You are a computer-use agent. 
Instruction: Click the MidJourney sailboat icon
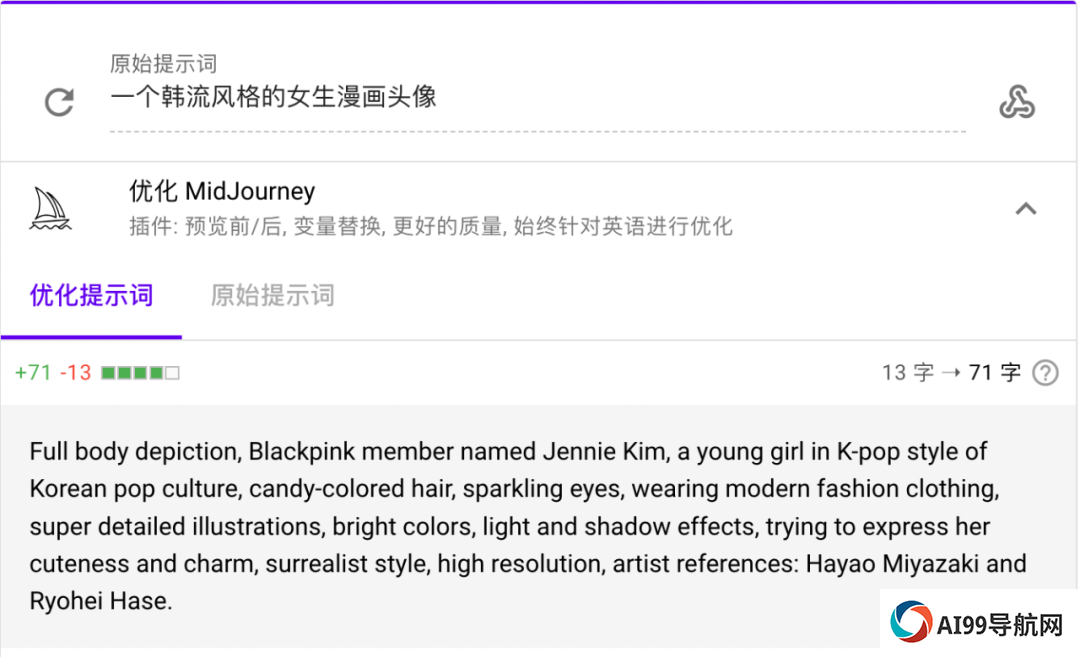pyautogui.click(x=50, y=209)
